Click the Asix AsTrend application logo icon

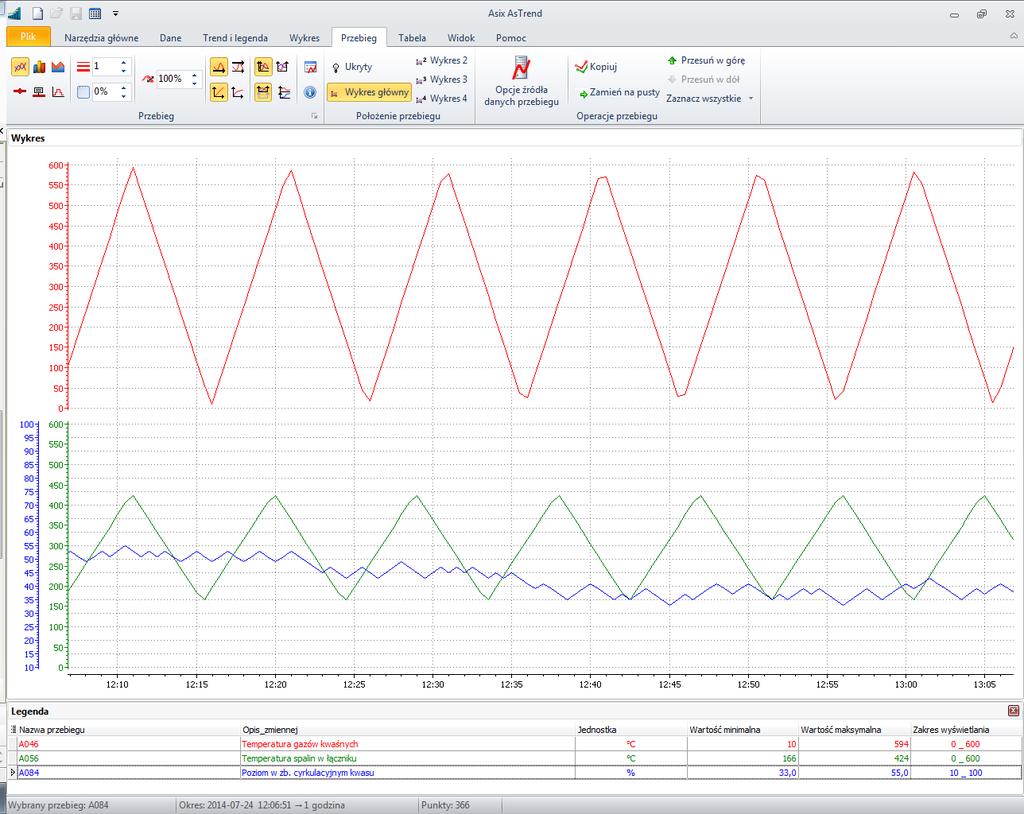(14, 13)
